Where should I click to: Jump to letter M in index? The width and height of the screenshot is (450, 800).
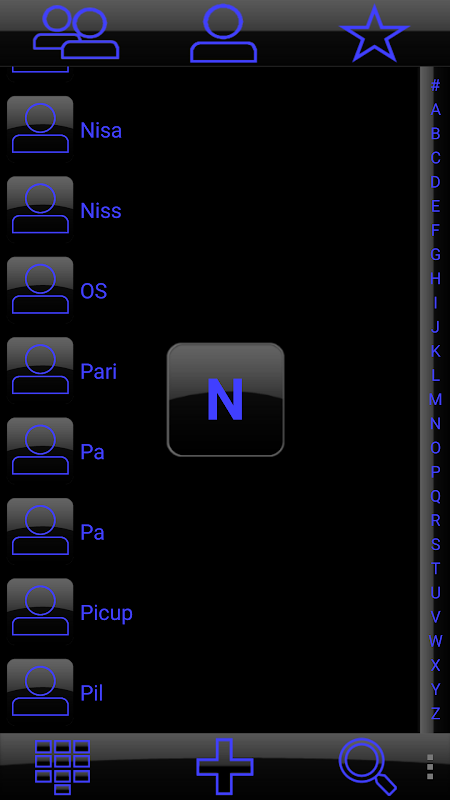(435, 399)
